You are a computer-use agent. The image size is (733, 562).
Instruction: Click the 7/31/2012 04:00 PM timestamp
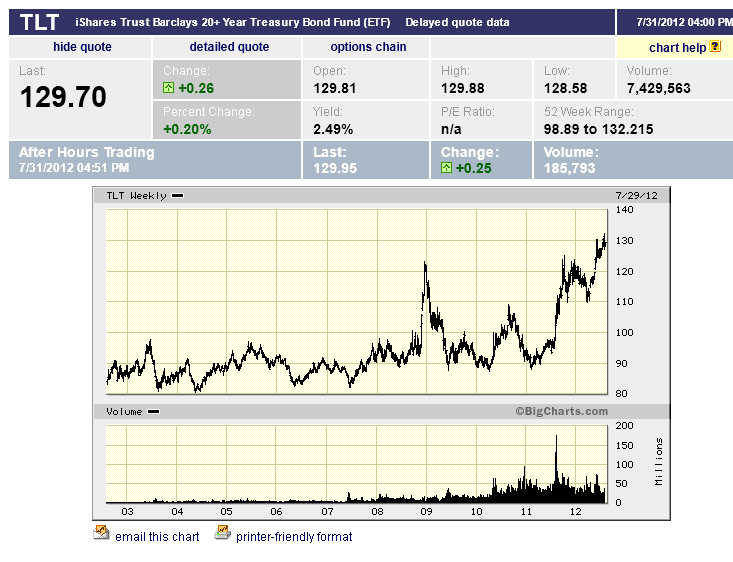point(684,22)
